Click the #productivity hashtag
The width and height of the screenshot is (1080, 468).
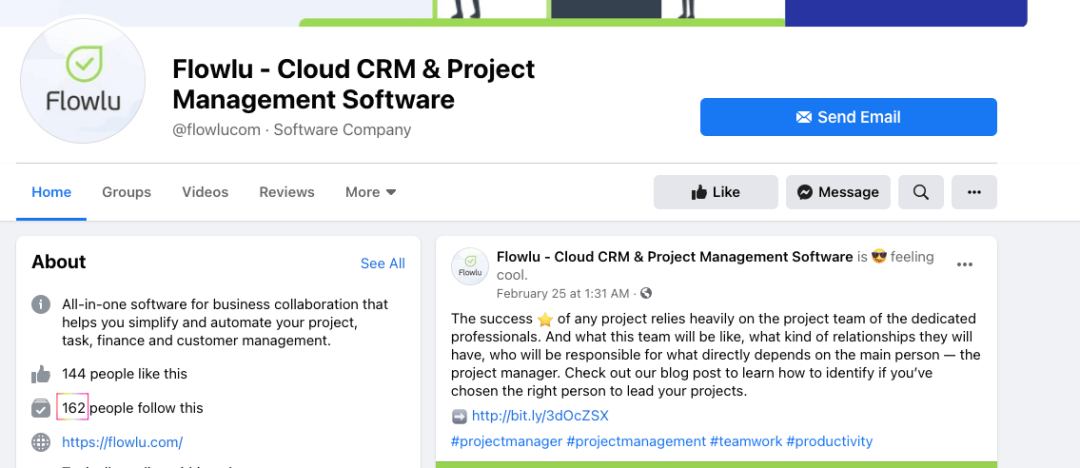coord(829,441)
